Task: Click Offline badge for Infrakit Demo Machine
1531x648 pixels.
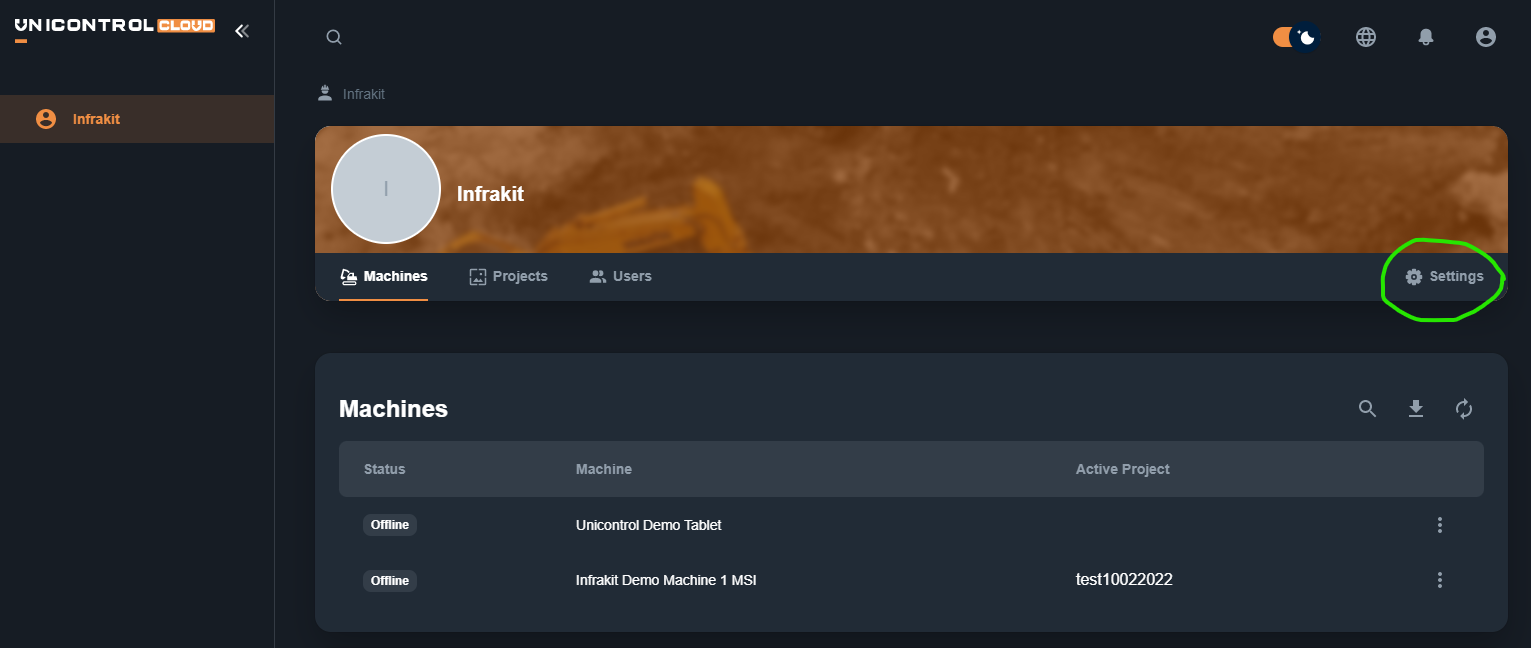Action: pyautogui.click(x=390, y=580)
